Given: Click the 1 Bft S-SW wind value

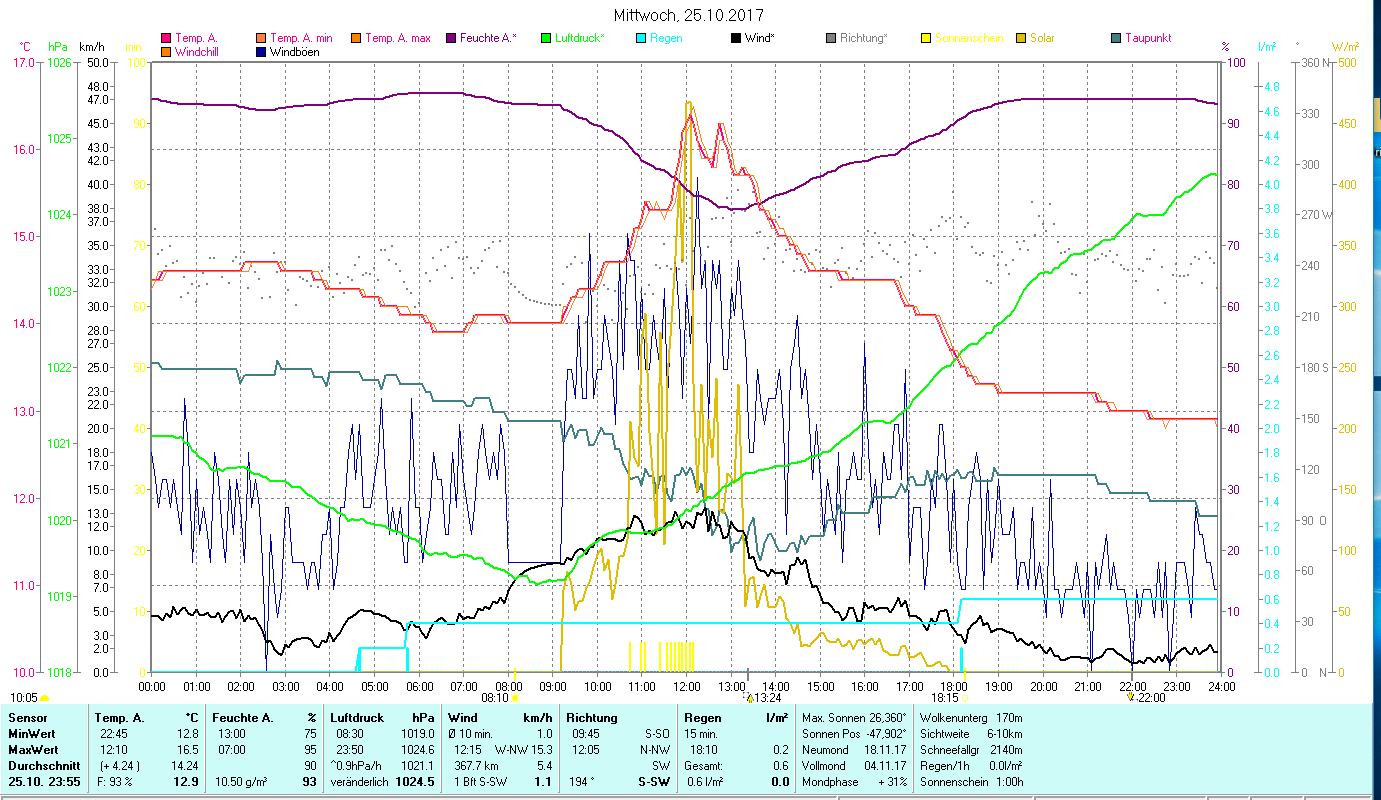Looking at the screenshot, I should 481,782.
